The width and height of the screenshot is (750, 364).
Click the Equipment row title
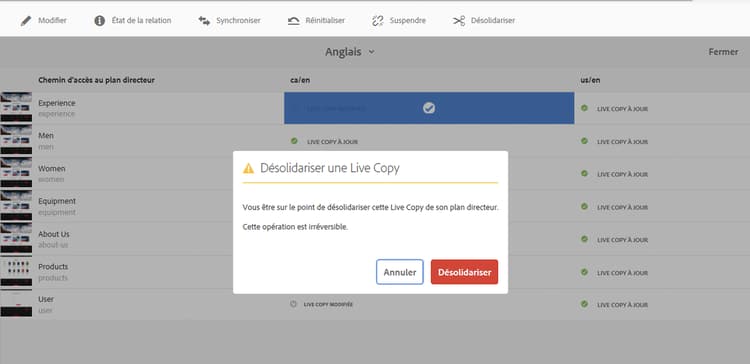[x=57, y=201]
